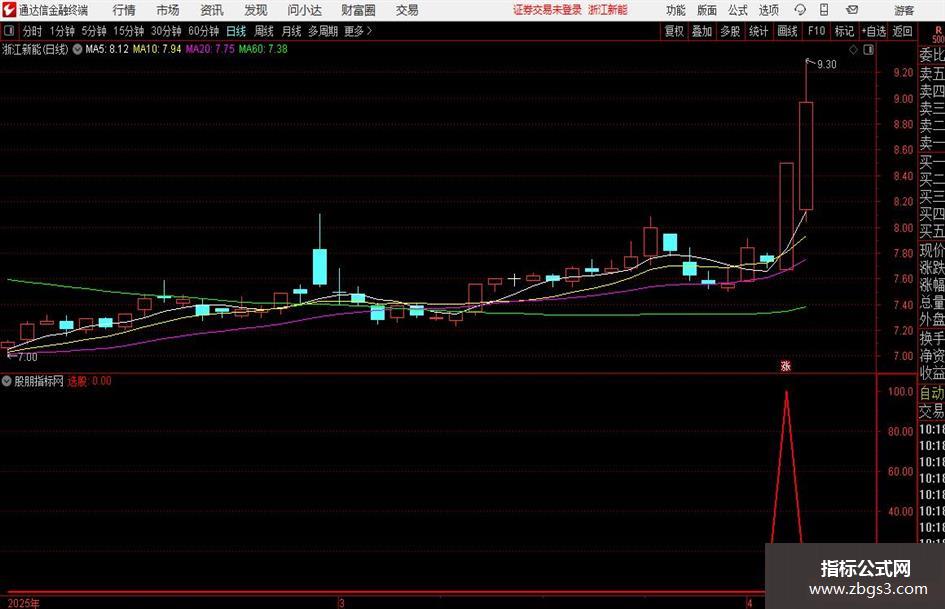The width and height of the screenshot is (945, 609).
Task: Open the 功能 menu
Action: click(676, 10)
